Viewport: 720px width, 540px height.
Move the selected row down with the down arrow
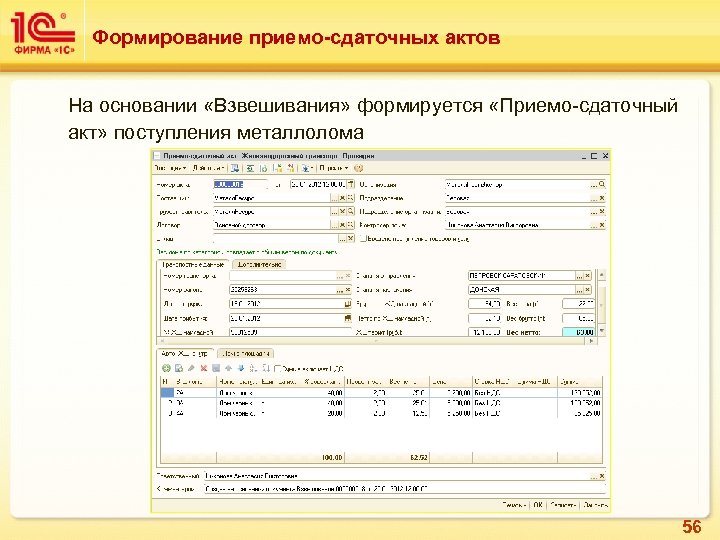pyautogui.click(x=241, y=368)
